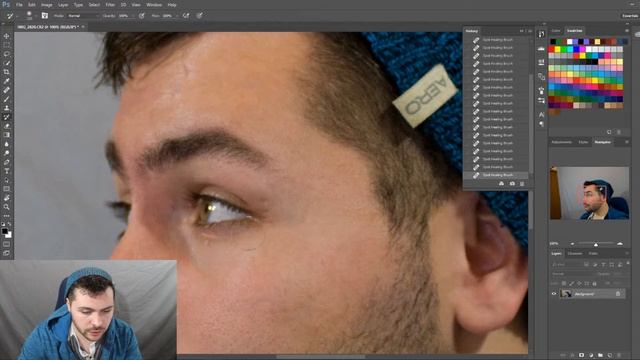Select the Rectangle shape tool
640x360 pixels.
(7, 189)
